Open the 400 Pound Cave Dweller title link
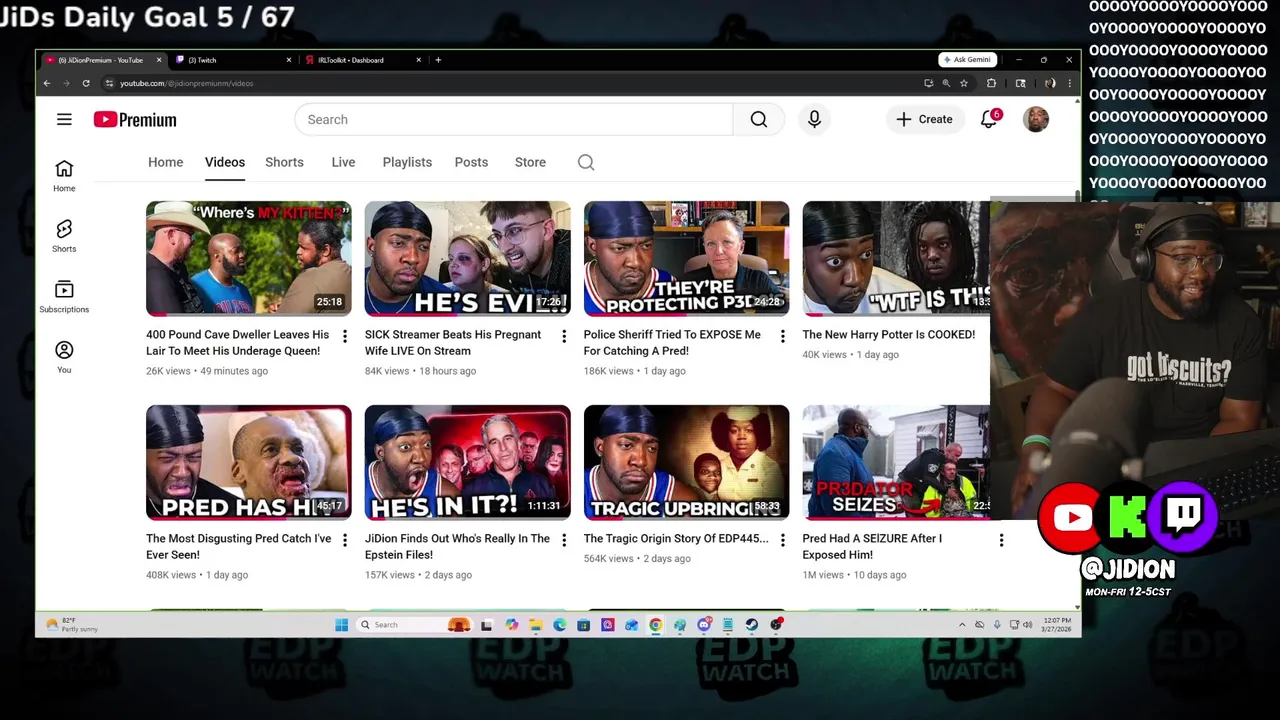 [238, 343]
